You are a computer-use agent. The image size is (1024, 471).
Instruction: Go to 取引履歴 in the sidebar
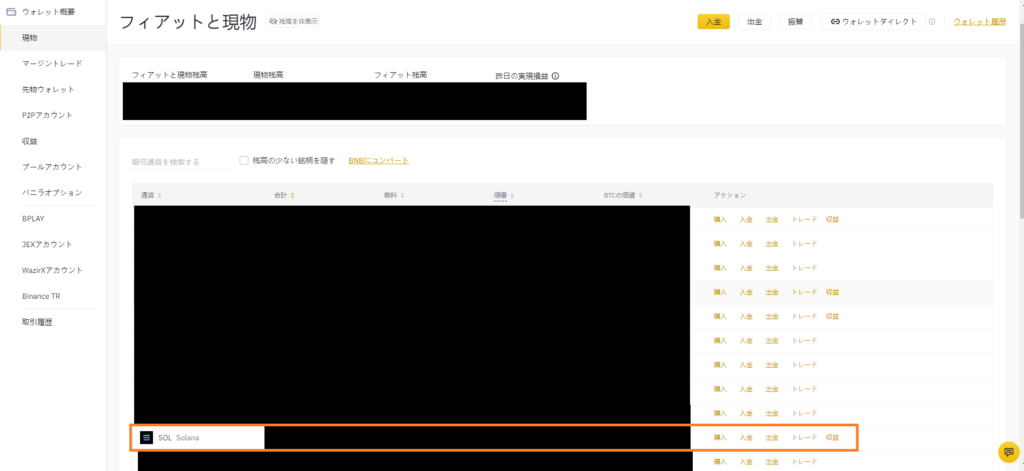pos(38,322)
